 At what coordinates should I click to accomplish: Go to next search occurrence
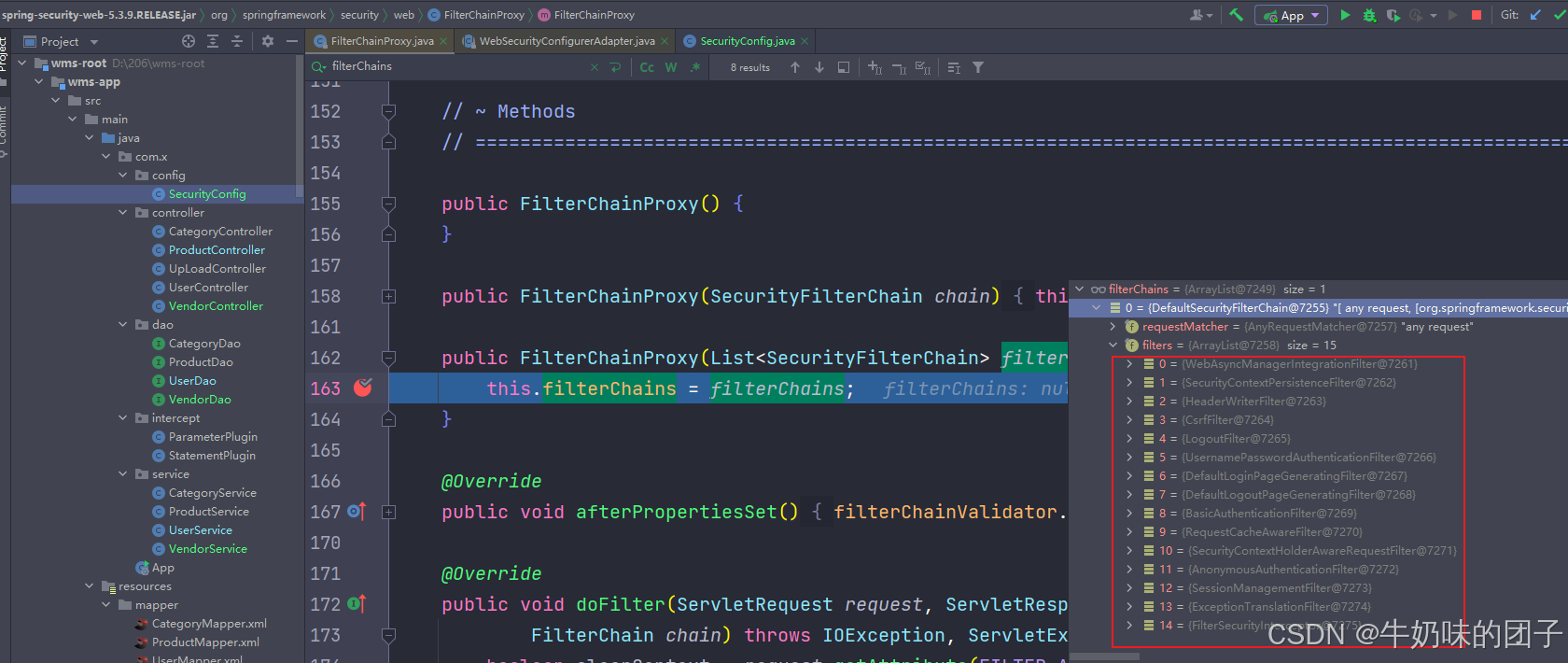(819, 67)
